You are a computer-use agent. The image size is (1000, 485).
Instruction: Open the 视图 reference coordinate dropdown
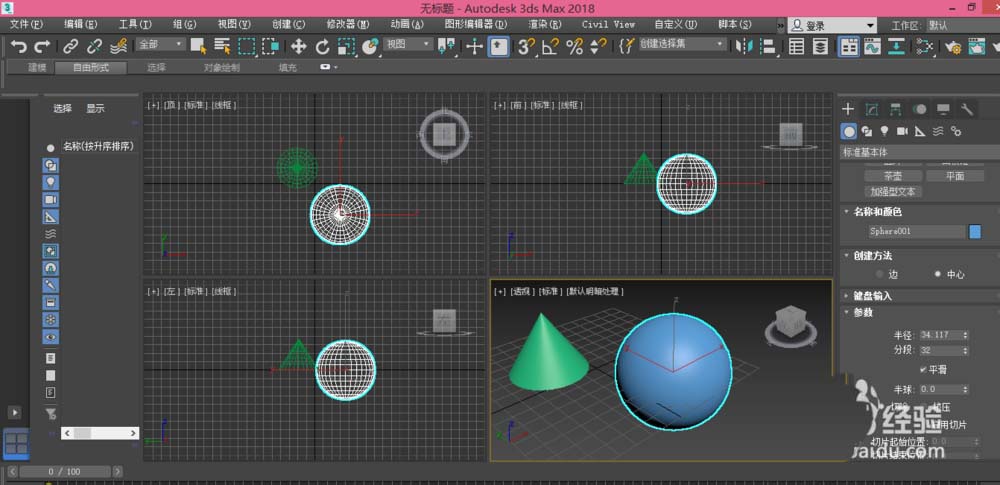409,44
